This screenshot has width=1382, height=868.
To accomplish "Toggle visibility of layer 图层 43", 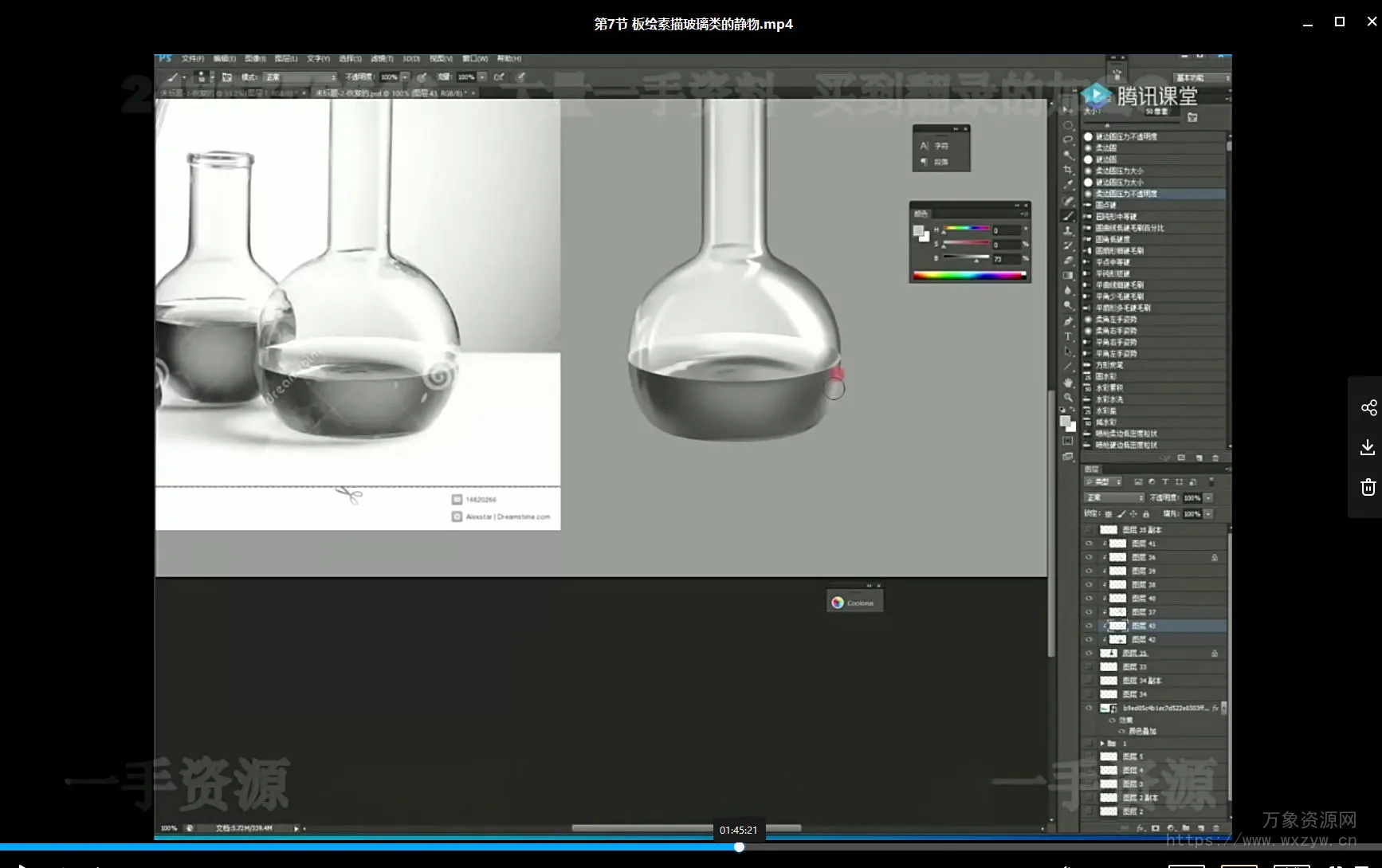I will tap(1089, 626).
